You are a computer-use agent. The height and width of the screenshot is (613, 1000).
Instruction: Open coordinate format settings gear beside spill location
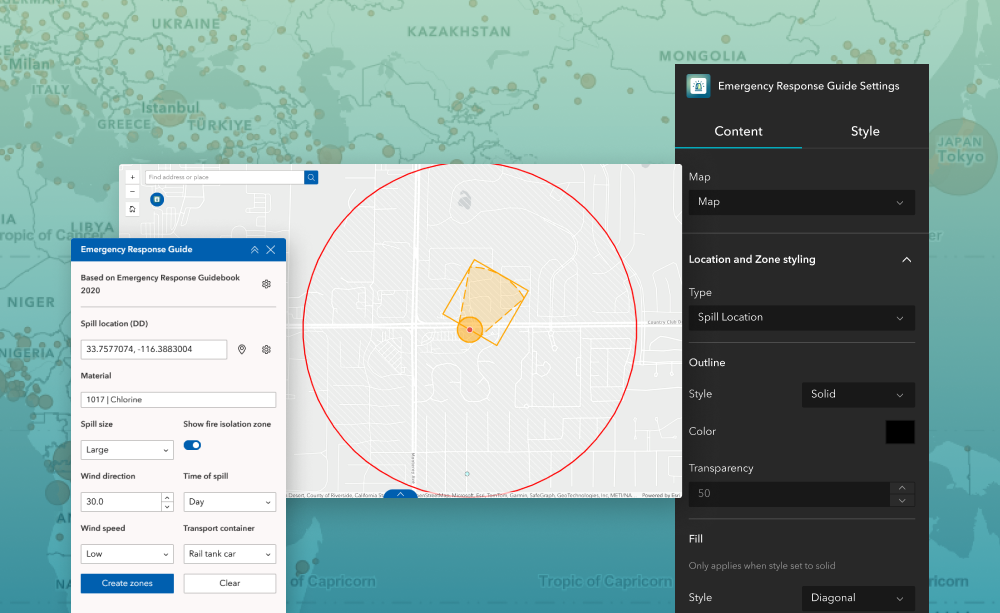coord(266,349)
